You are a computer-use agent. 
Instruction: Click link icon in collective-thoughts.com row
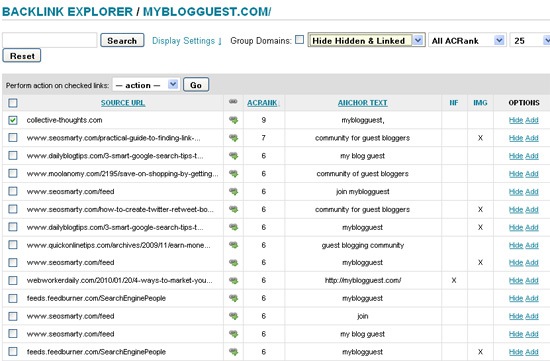point(233,120)
